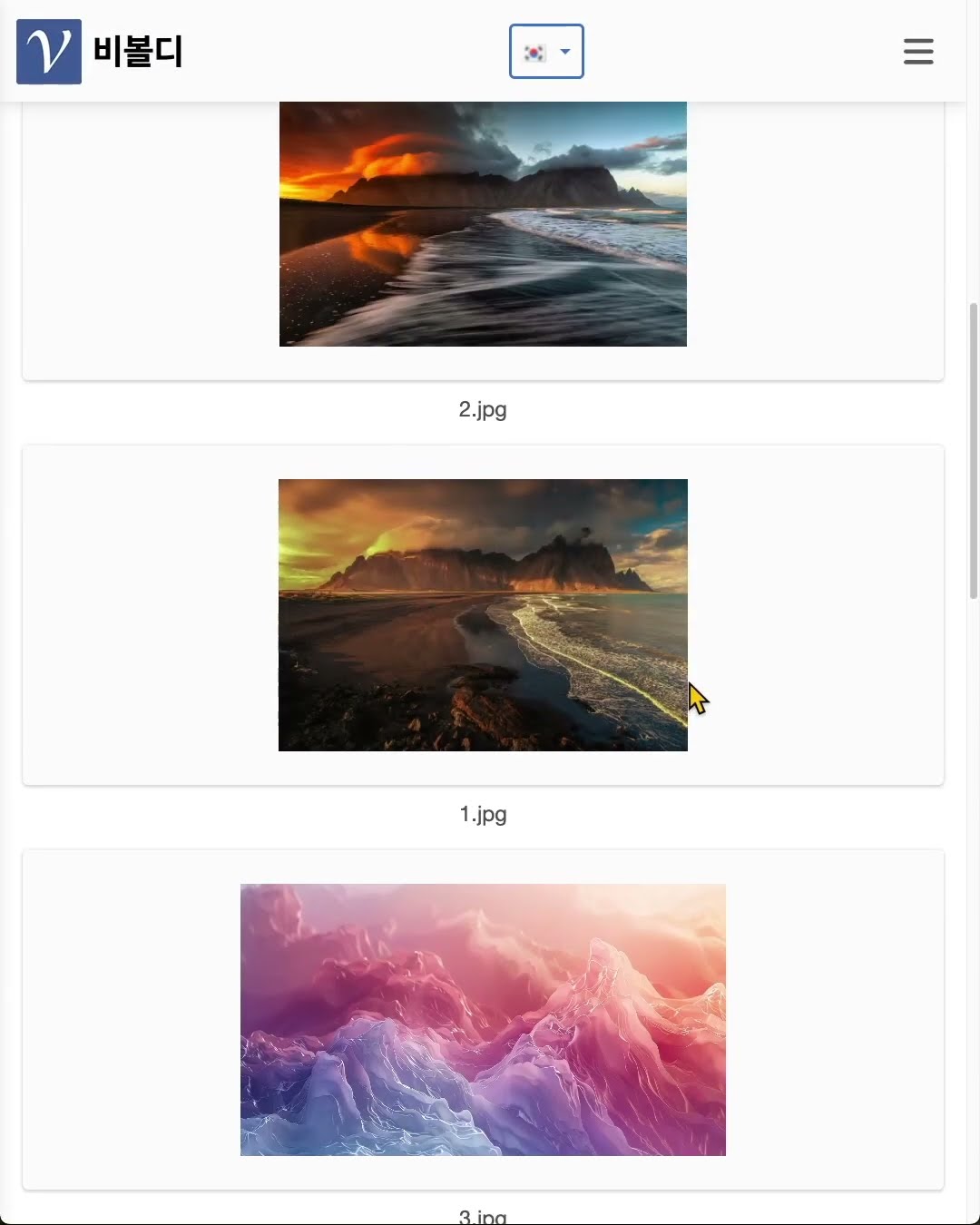The image size is (980, 1225).
Task: Click scrollbar track below the thumb
Action: pyautogui.click(x=974, y=907)
